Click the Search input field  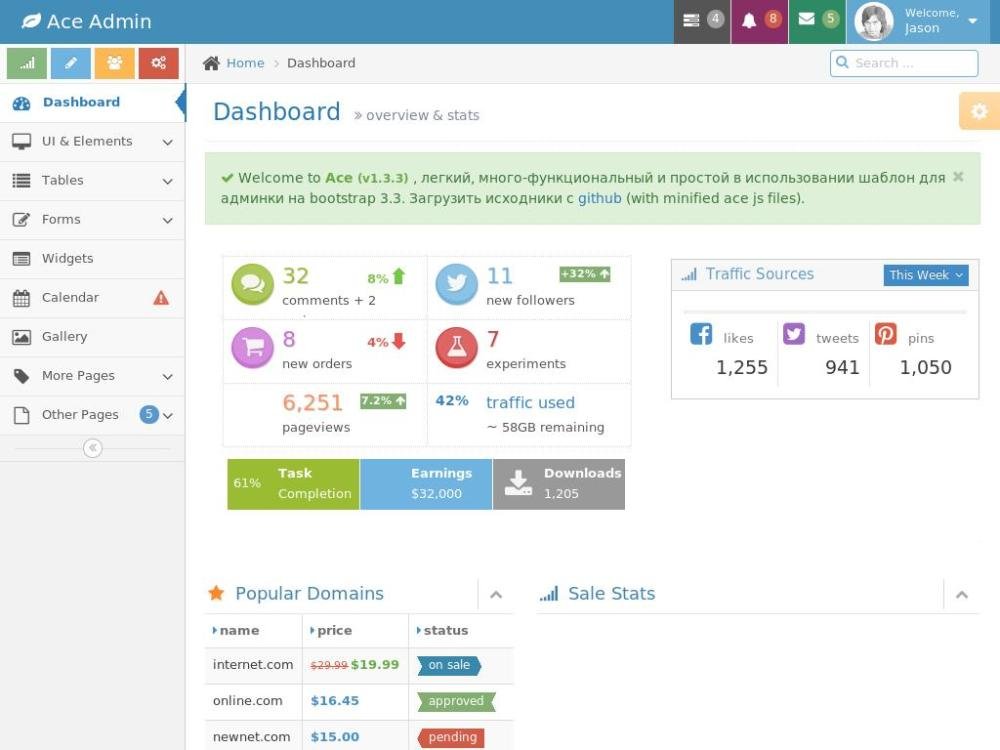tap(904, 63)
